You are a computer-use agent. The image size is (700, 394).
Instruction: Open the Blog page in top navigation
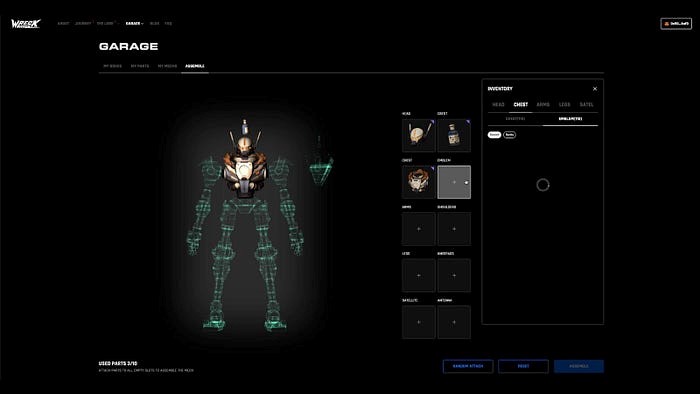(154, 23)
